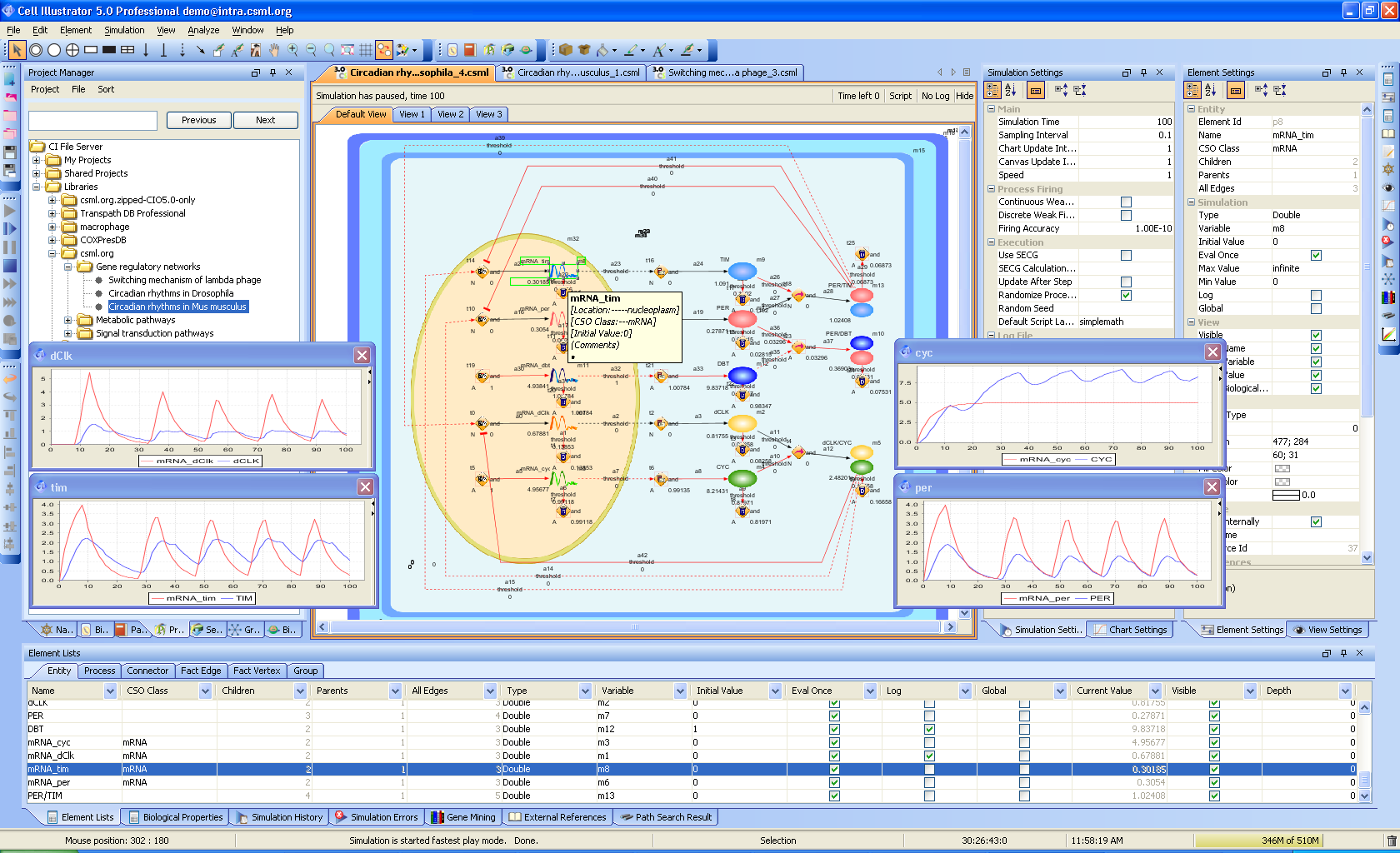Select the arrow selection tool
The height and width of the screenshot is (853, 1400).
pos(17,50)
